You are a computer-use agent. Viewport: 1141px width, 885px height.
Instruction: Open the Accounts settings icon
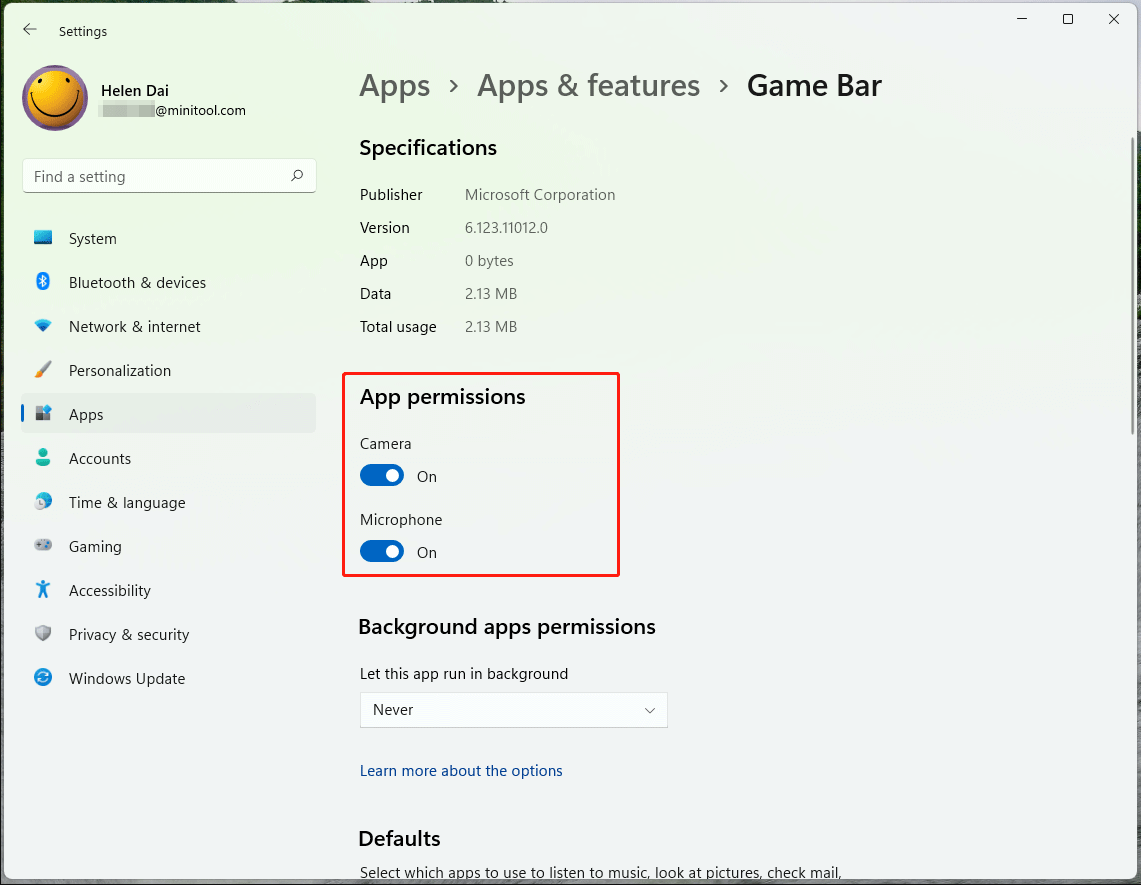click(x=43, y=458)
